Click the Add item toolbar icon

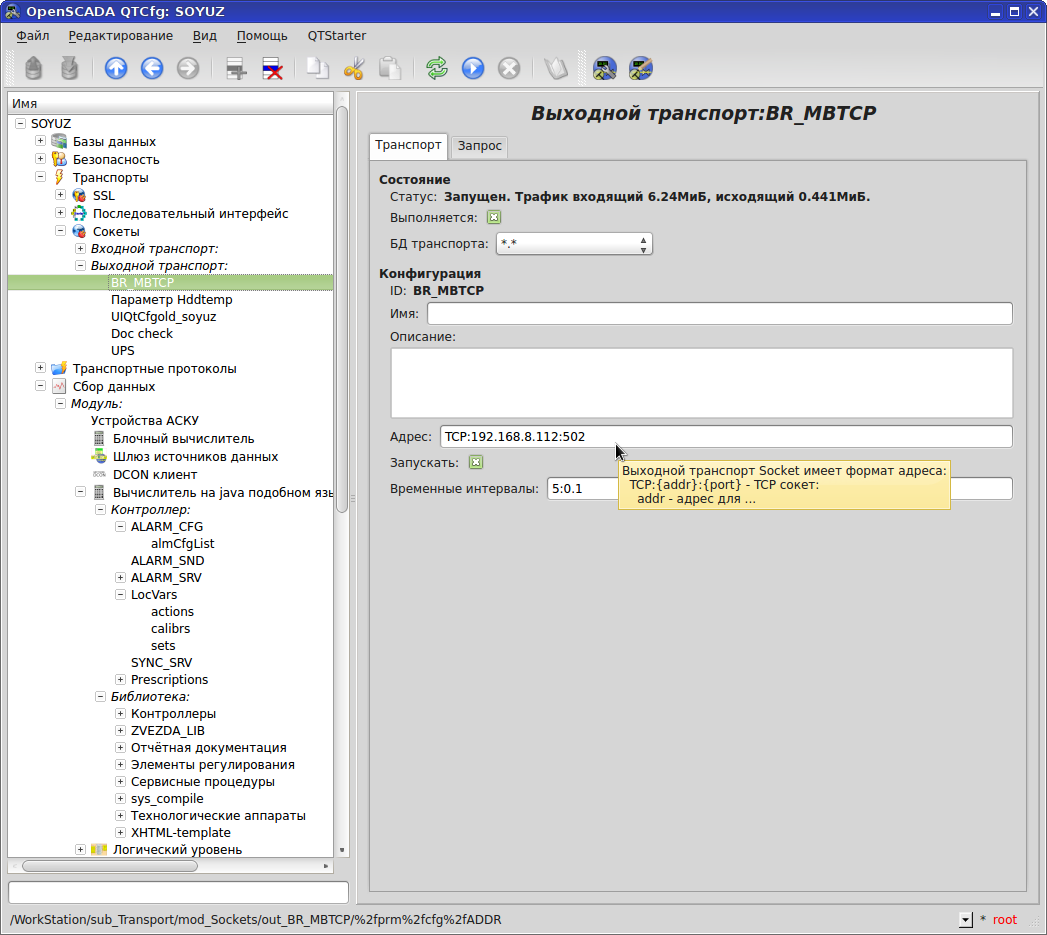pos(236,68)
